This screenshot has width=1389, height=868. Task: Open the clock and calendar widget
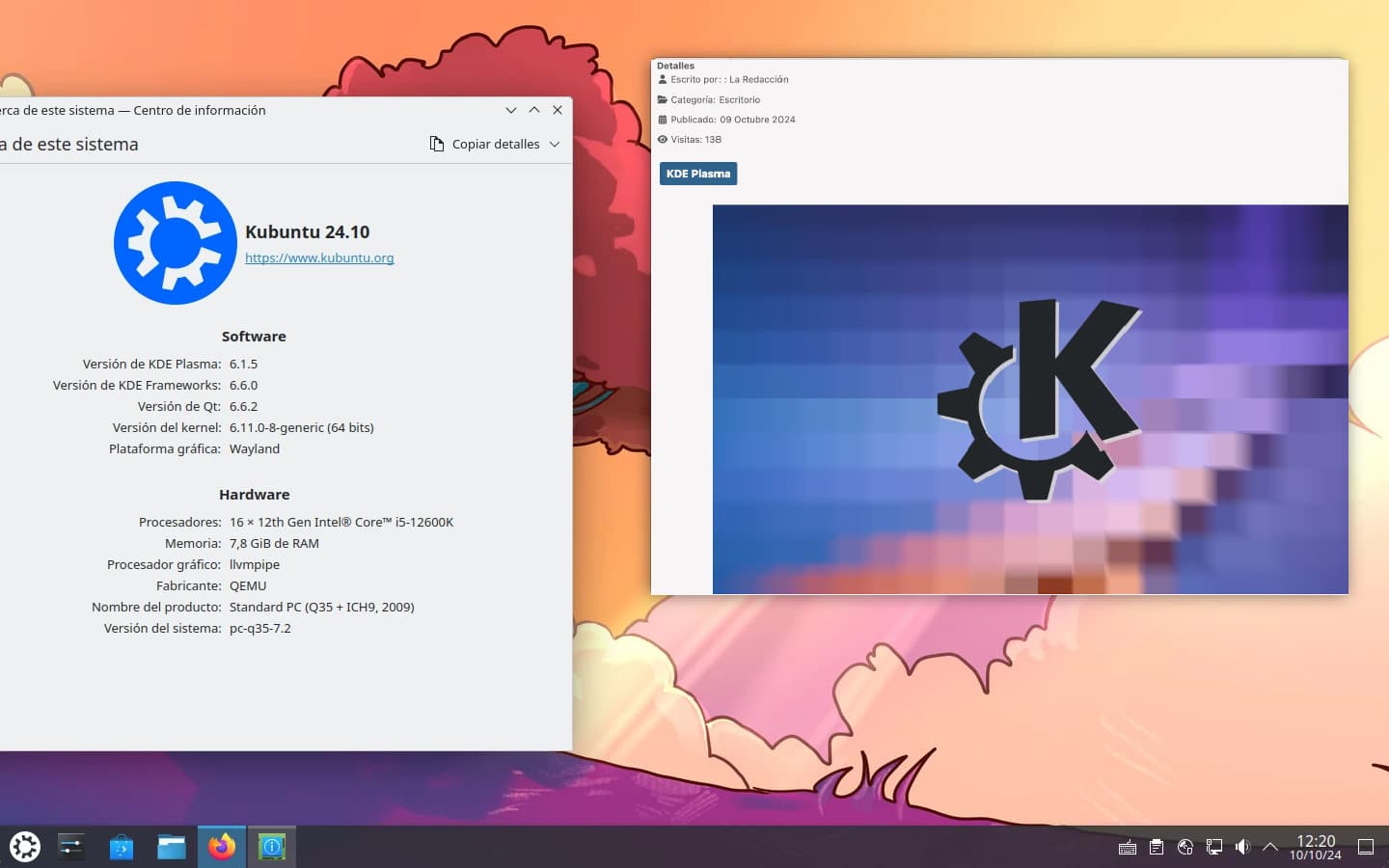coord(1316,847)
